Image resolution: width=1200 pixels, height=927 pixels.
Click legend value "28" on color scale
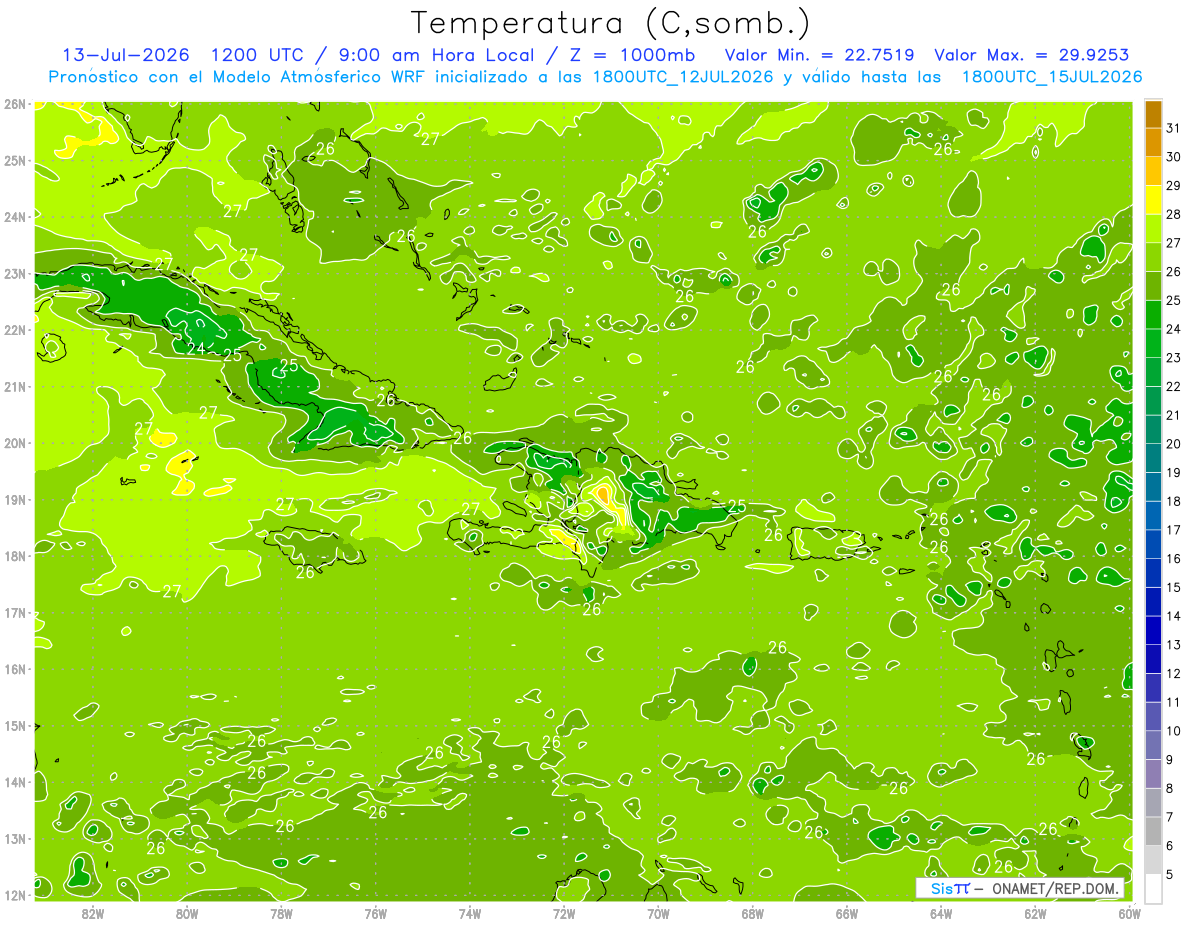point(1173,214)
